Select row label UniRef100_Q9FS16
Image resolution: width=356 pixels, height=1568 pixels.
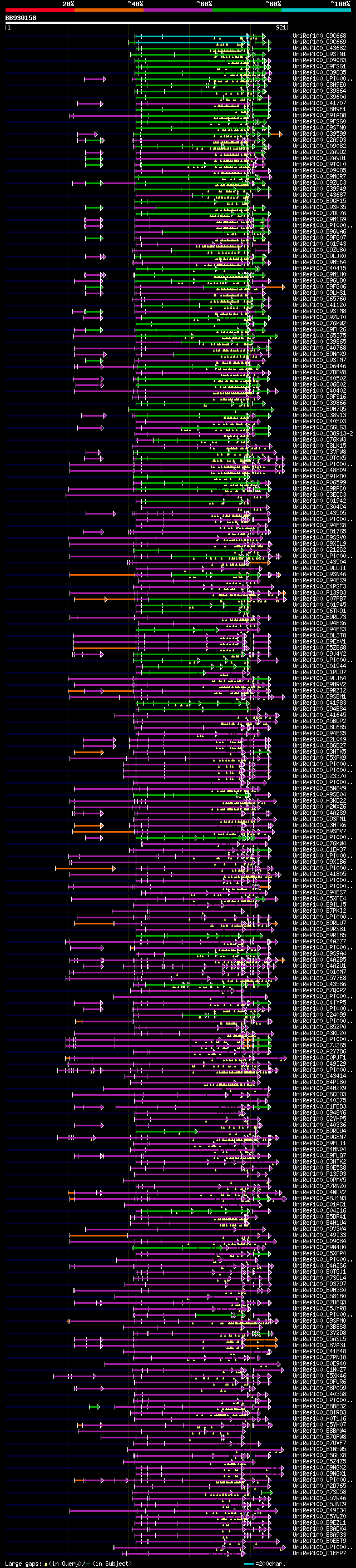tap(319, 397)
